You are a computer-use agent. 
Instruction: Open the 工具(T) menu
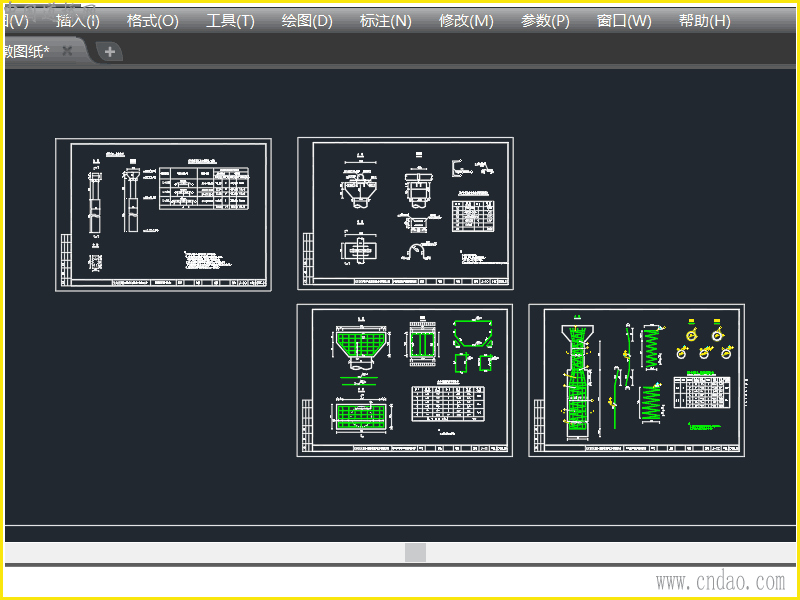pyautogui.click(x=230, y=21)
